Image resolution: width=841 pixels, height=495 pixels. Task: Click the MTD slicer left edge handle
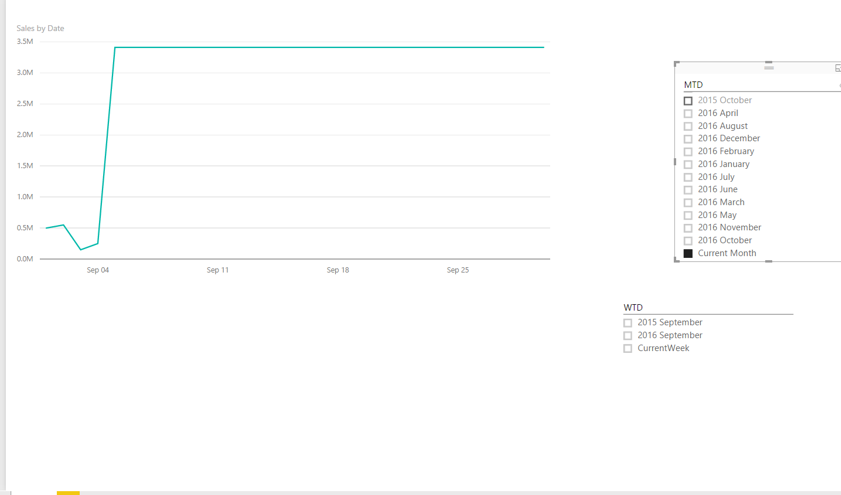pyautogui.click(x=675, y=161)
